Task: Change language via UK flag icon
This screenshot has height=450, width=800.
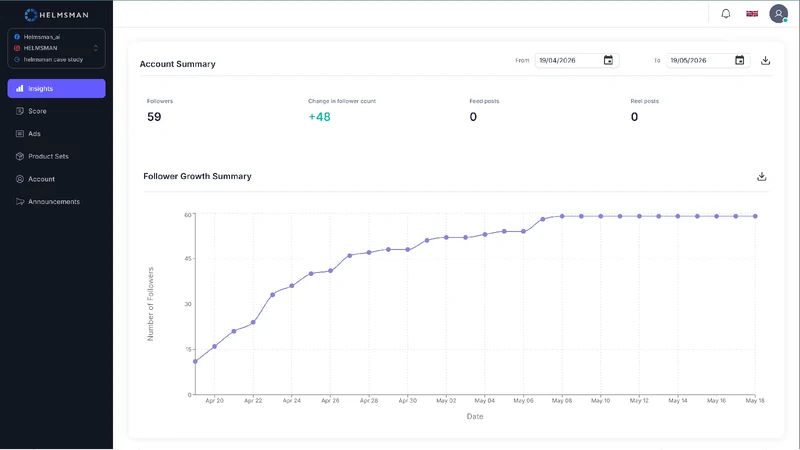Action: pyautogui.click(x=752, y=14)
